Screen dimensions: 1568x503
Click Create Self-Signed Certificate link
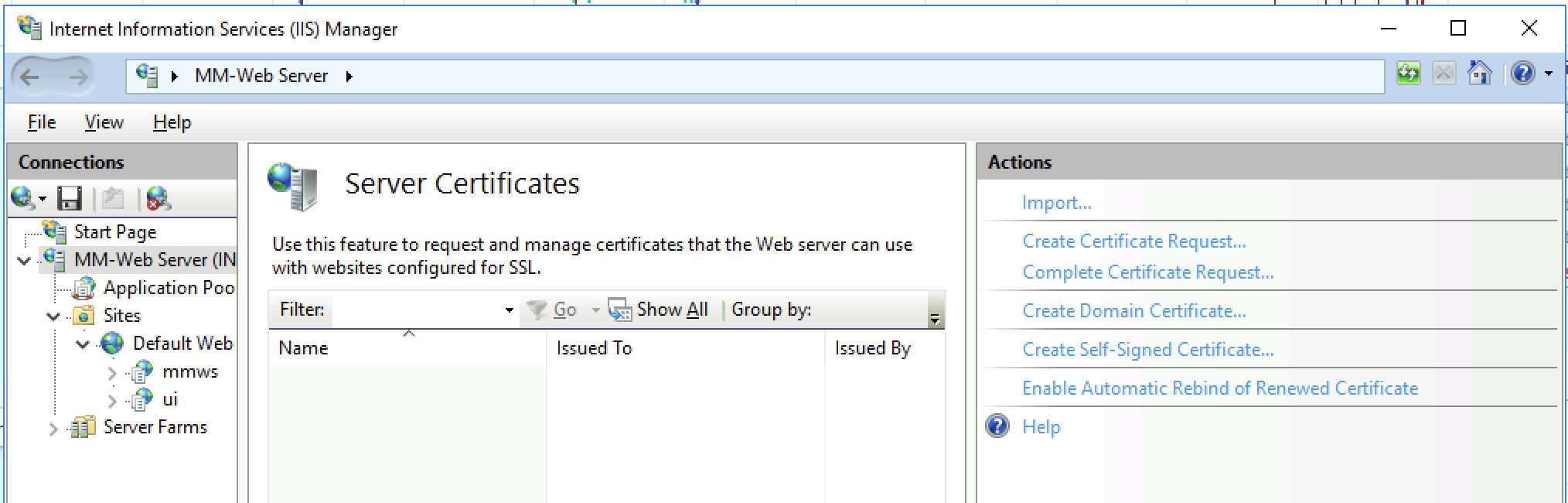[x=1147, y=350]
